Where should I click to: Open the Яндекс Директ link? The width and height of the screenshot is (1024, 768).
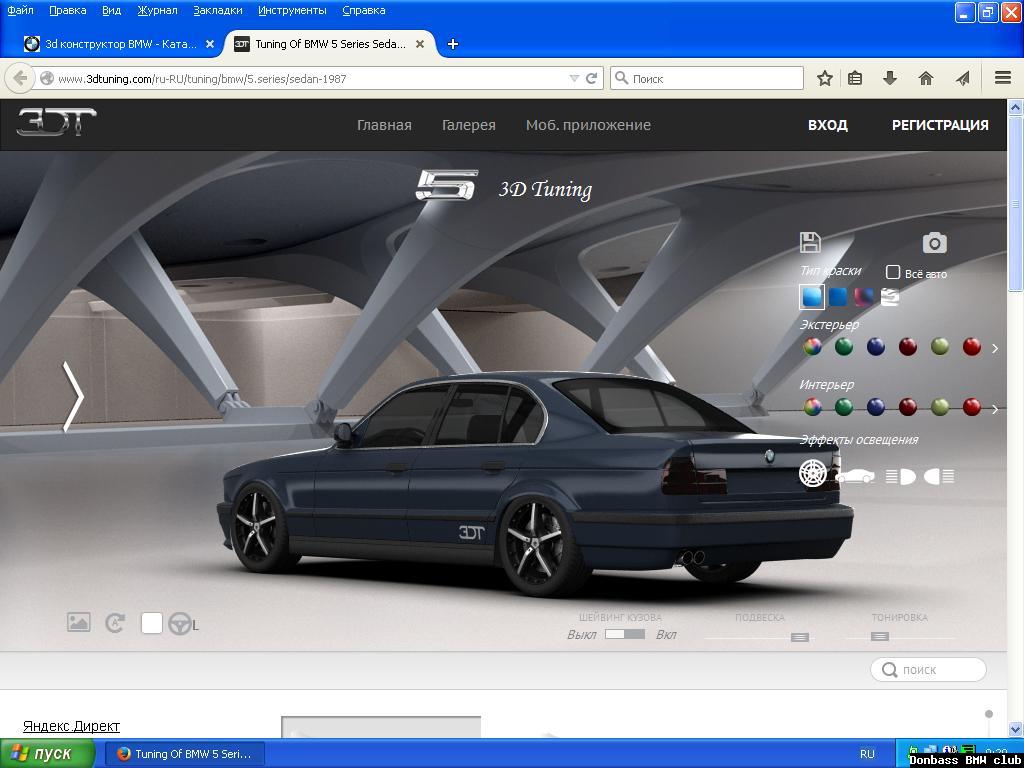70,725
